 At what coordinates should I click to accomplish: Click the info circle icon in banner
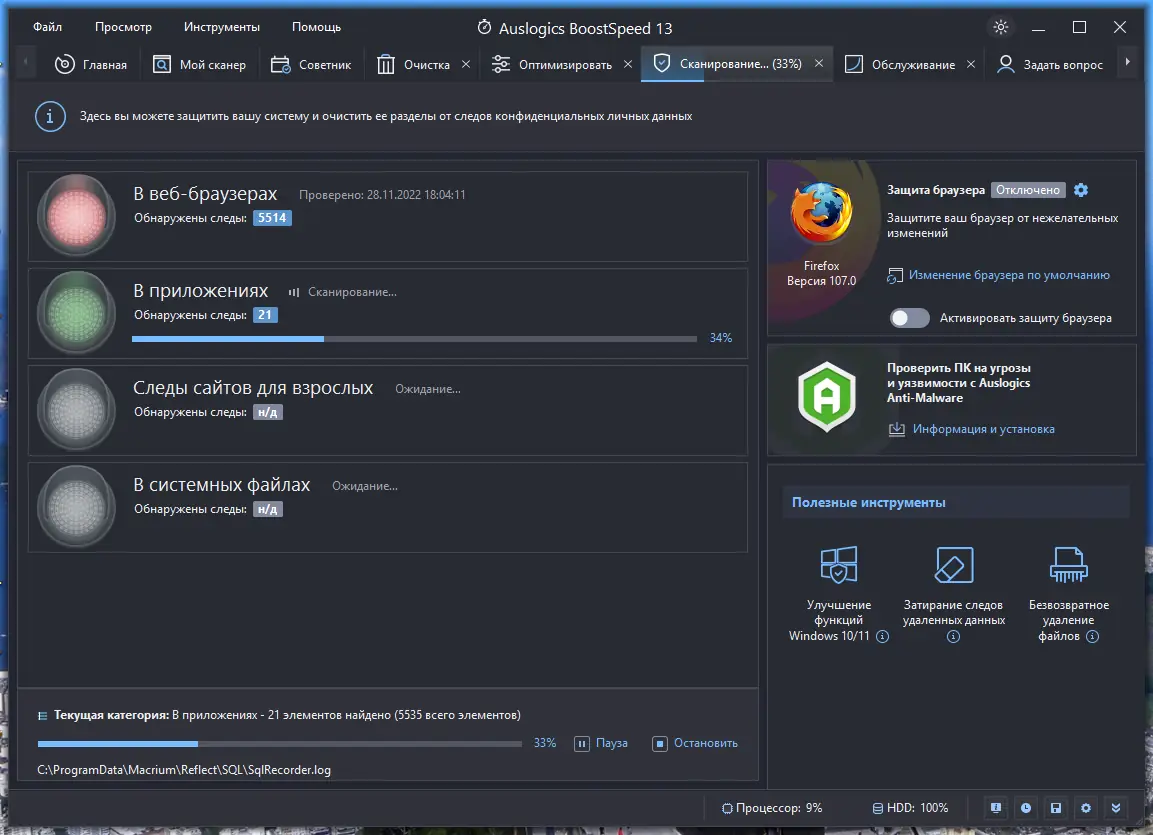(x=50, y=116)
